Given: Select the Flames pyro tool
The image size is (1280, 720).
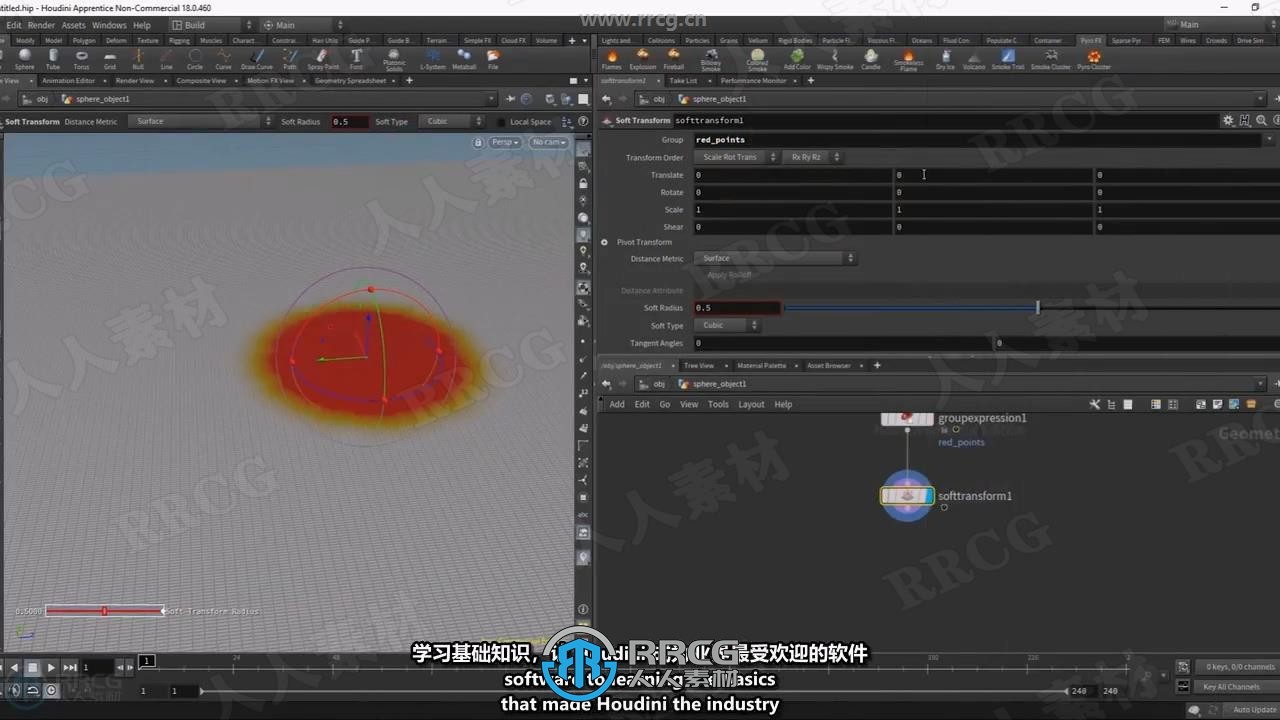Looking at the screenshot, I should click(x=611, y=59).
